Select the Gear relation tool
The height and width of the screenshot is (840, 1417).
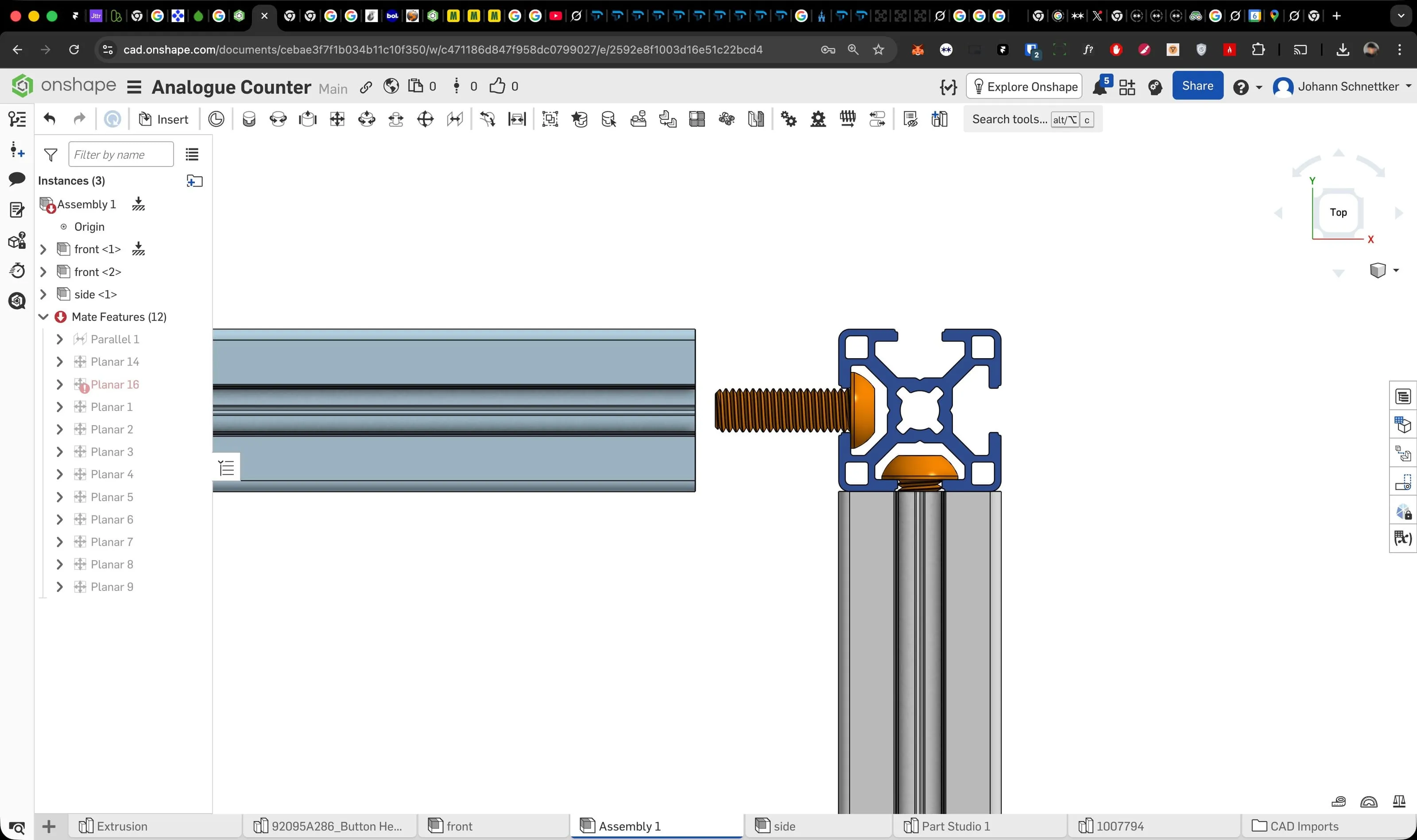(789, 119)
